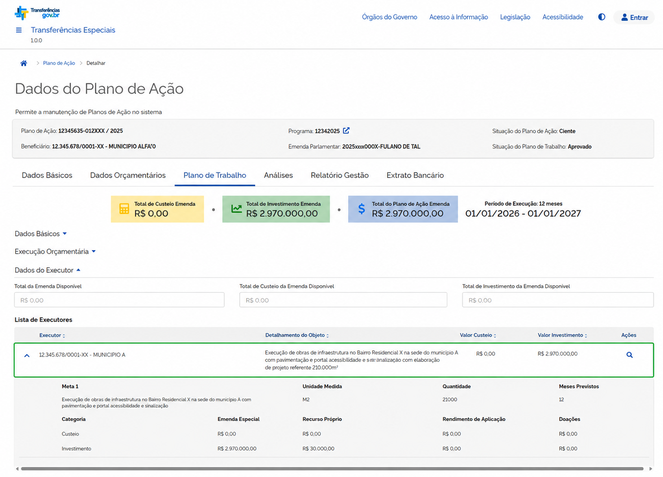Sort by Valor Custeio column
The width and height of the screenshot is (663, 477).
[478, 335]
